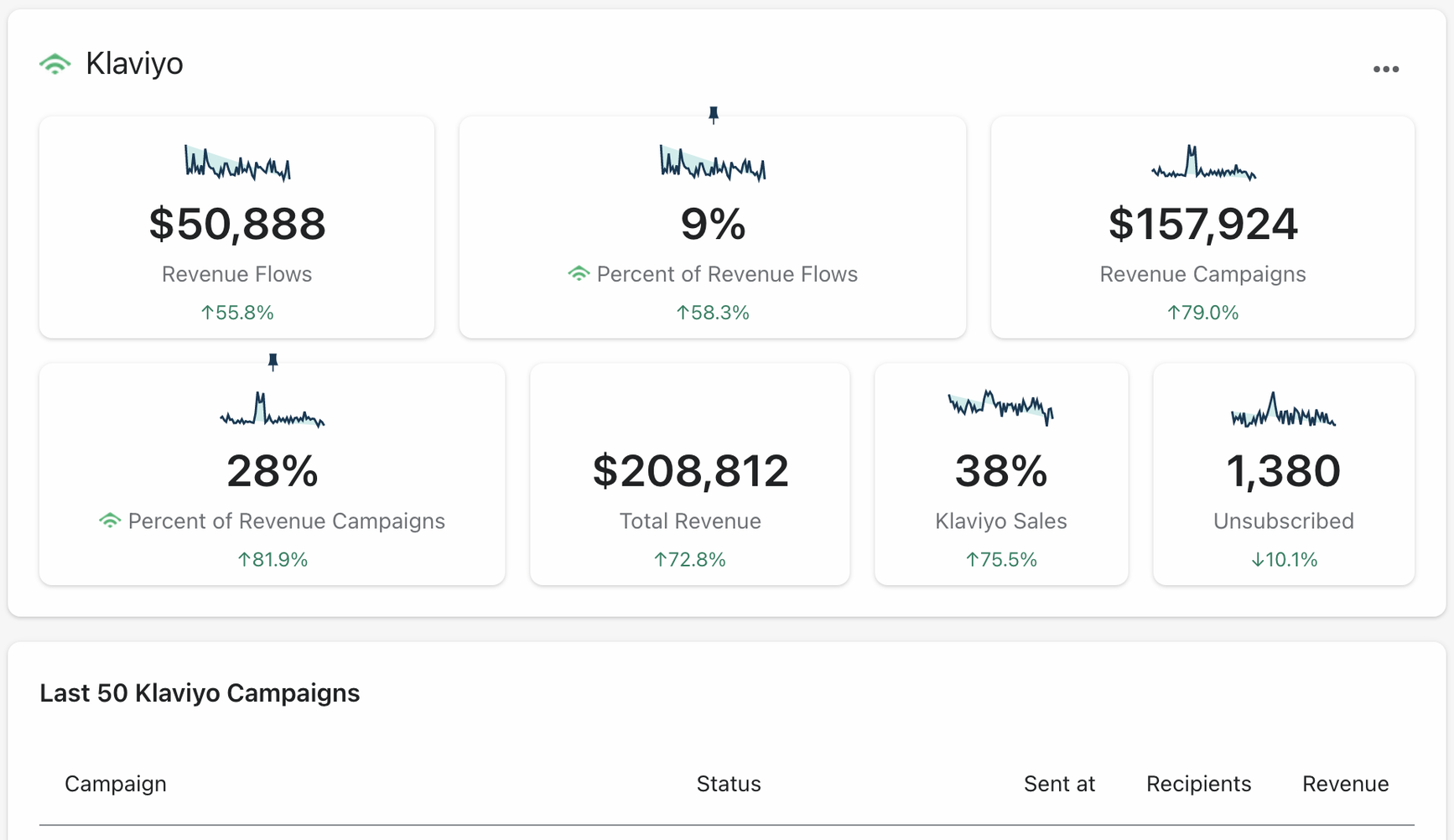Click the ↑81.9% change indicator
The height and width of the screenshot is (840, 1454).
[273, 559]
